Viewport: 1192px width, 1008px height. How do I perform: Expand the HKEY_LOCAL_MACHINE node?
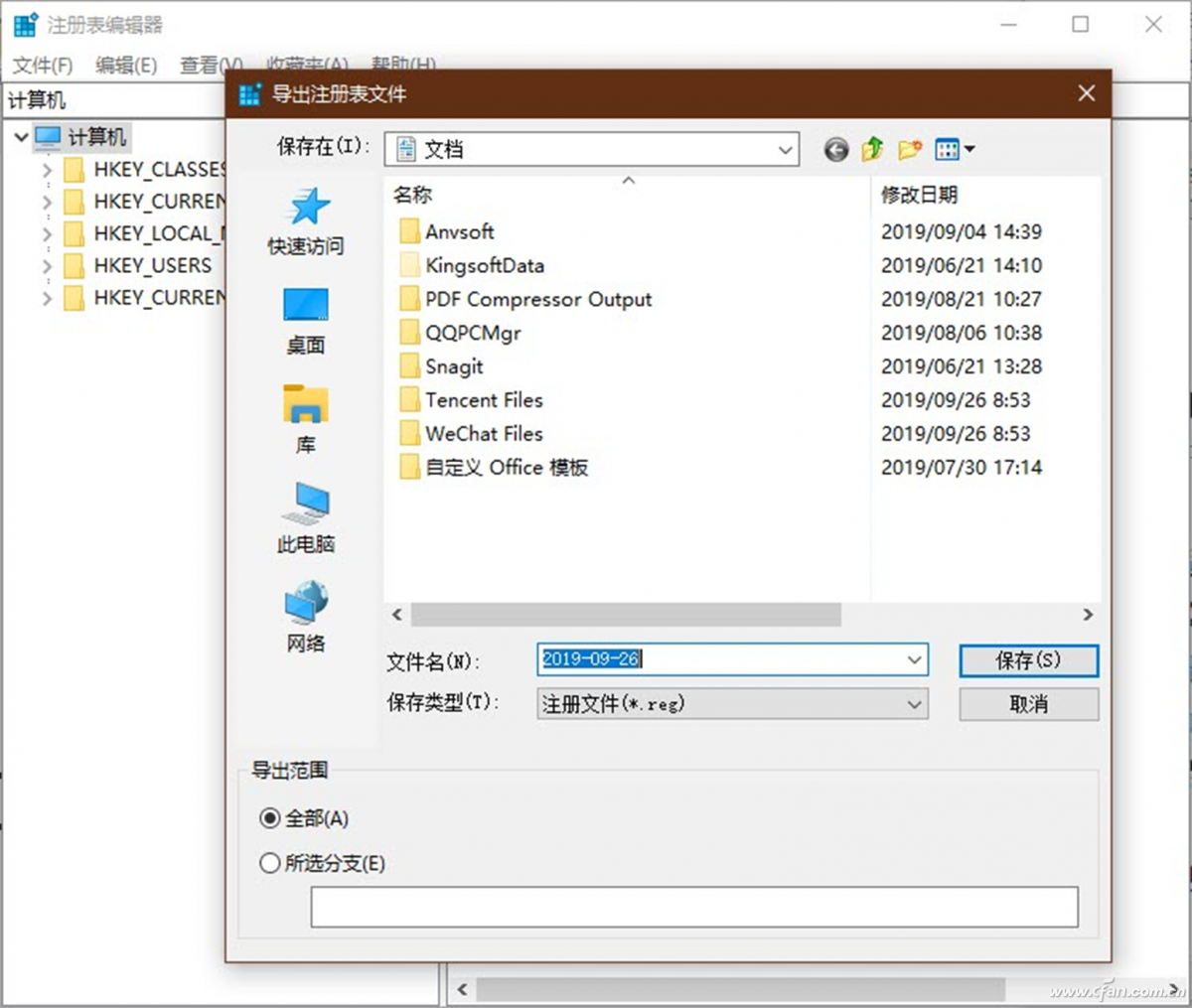pos(46,234)
